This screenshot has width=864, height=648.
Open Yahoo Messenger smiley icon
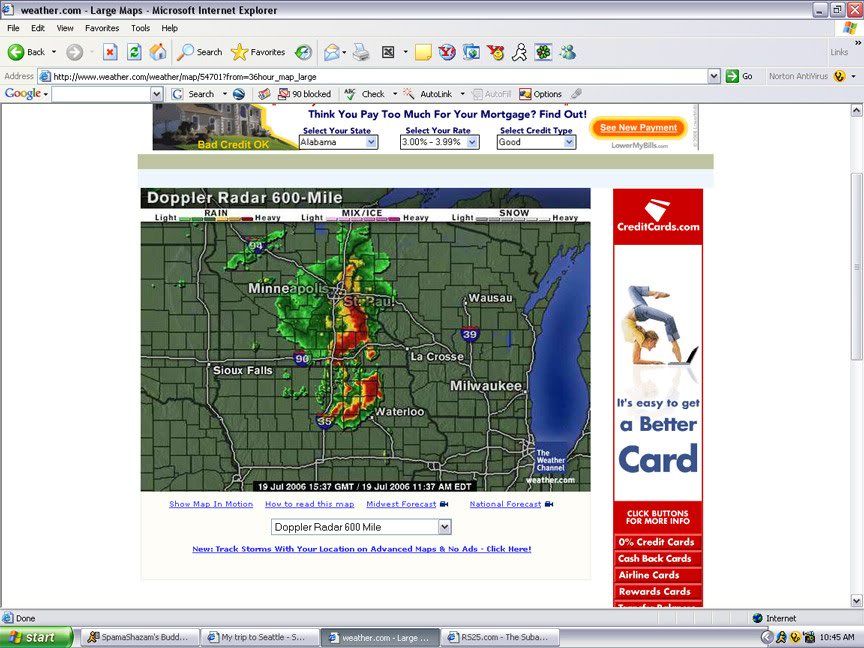pyautogui.click(x=496, y=52)
